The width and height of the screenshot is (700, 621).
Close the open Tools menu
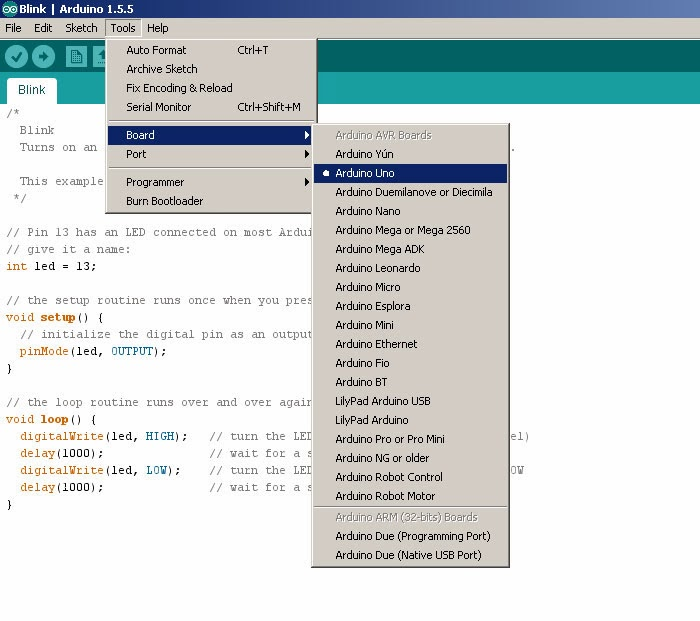click(x=123, y=28)
